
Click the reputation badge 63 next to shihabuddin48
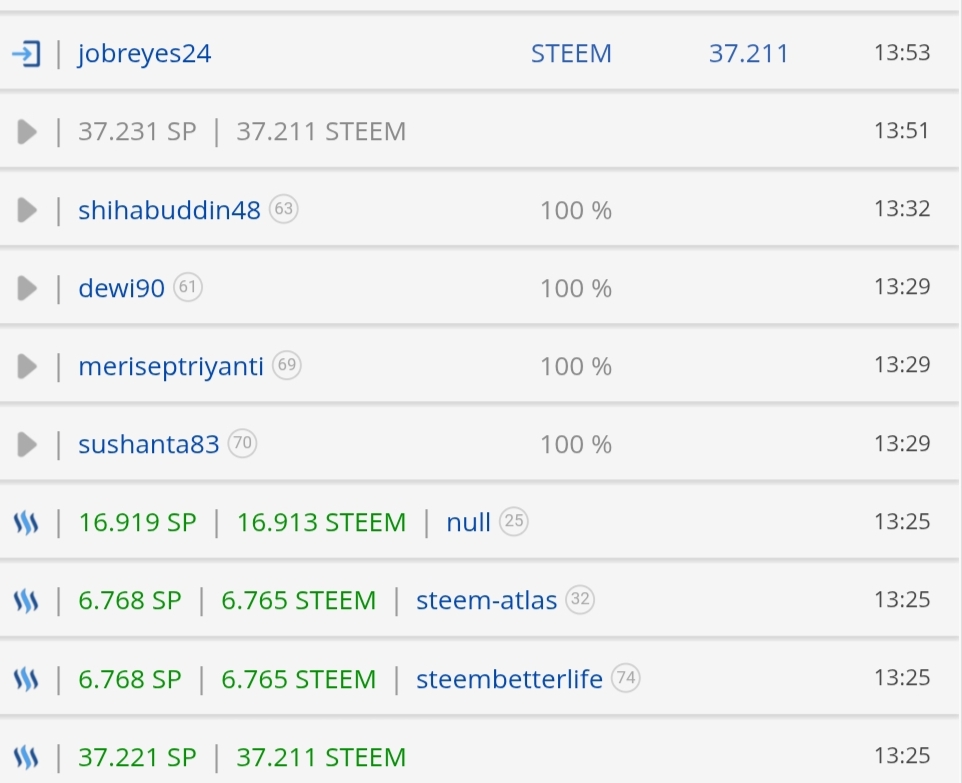[283, 209]
